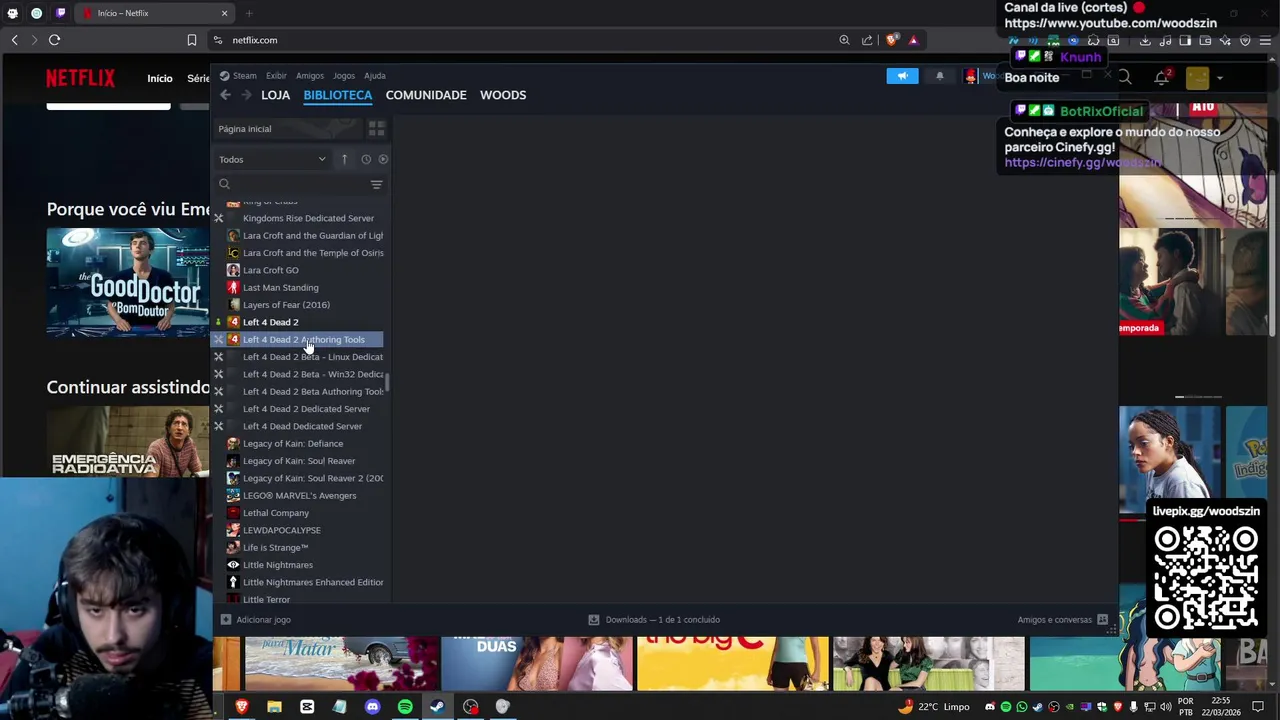Viewport: 1280px width, 720px height.
Task: Select Lethal Company
Action: click(x=300, y=513)
